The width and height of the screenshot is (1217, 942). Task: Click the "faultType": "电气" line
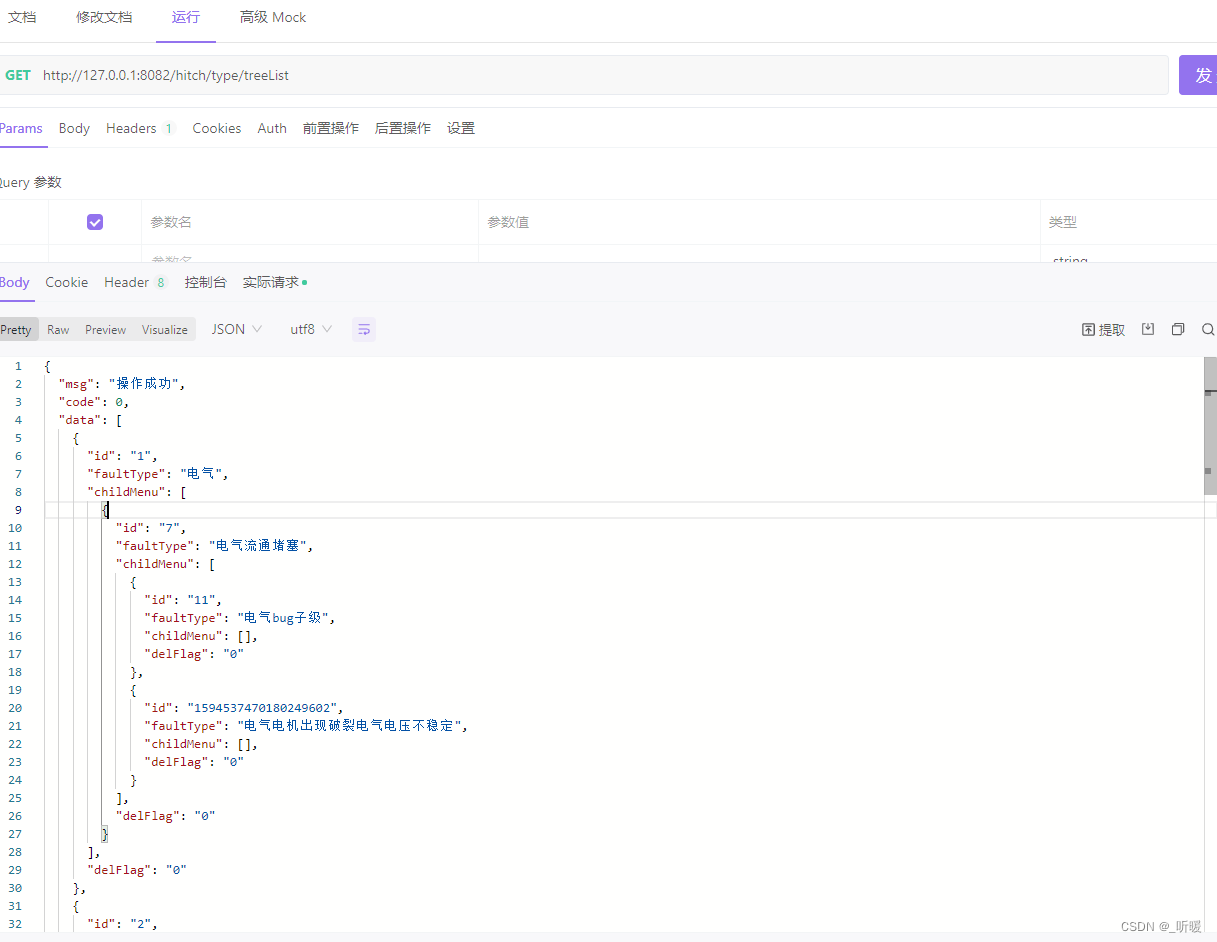[x=158, y=474]
